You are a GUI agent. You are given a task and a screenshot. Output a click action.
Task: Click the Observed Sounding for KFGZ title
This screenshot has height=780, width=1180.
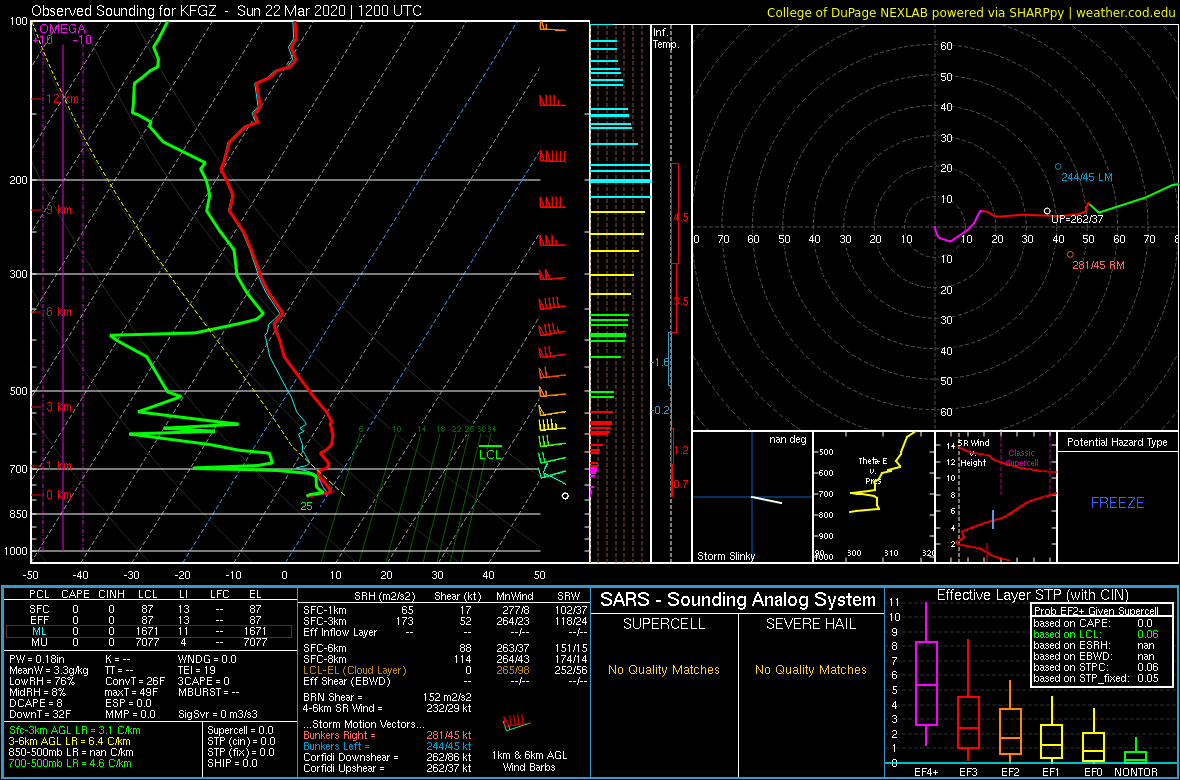[227, 11]
